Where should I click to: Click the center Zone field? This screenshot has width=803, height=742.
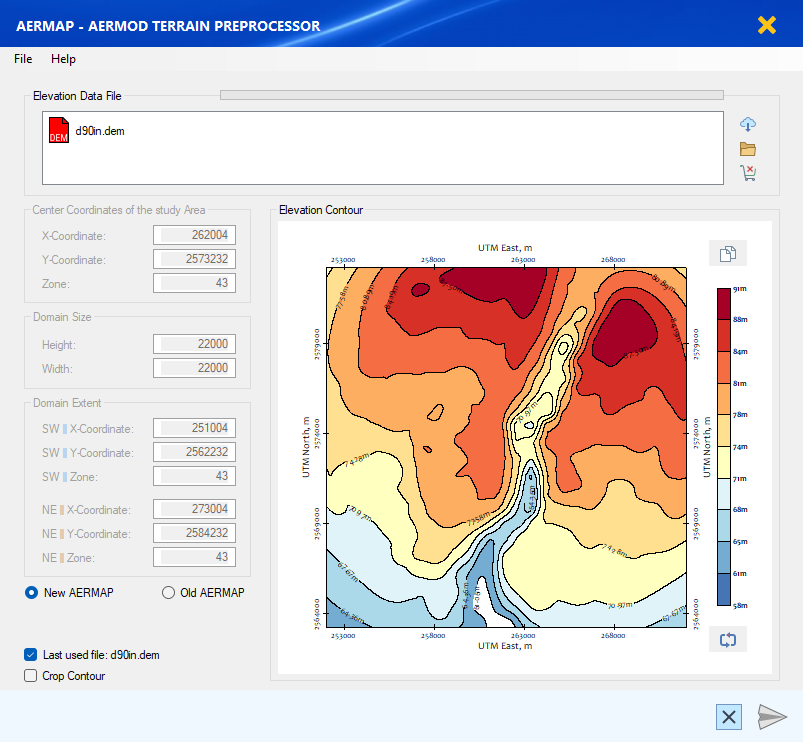[x=194, y=283]
